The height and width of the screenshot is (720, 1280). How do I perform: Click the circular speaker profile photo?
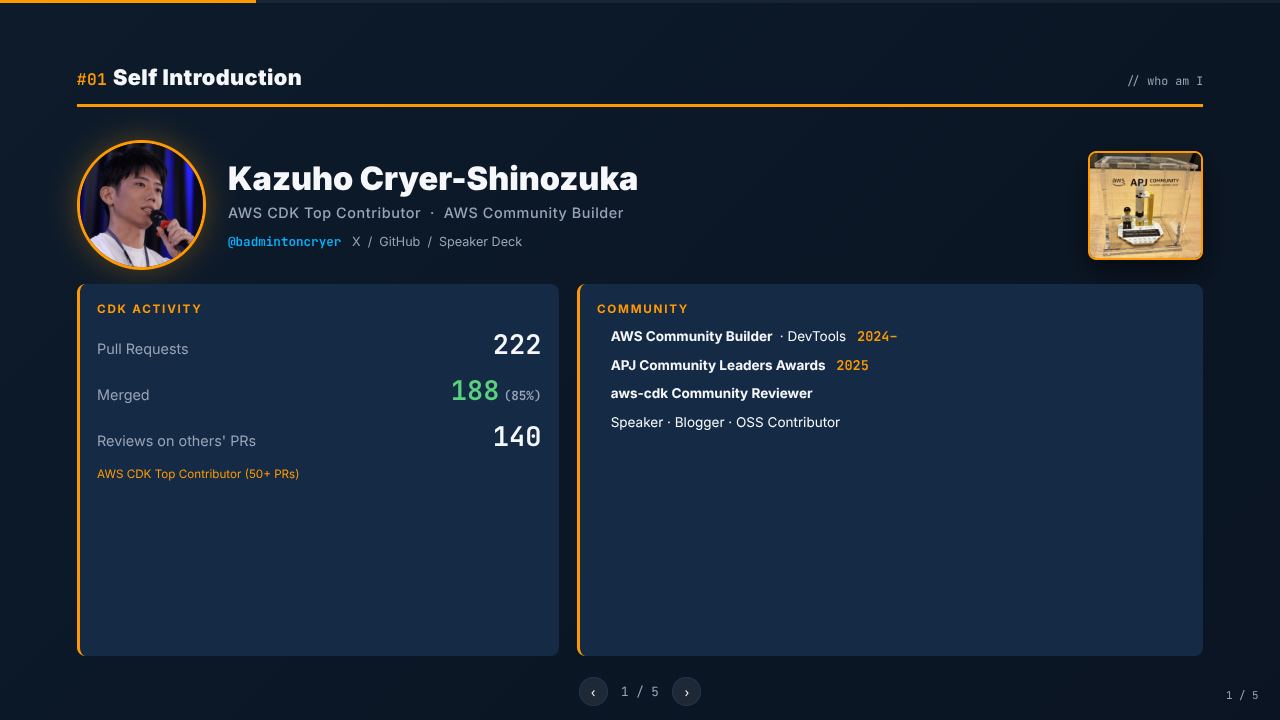(x=141, y=205)
